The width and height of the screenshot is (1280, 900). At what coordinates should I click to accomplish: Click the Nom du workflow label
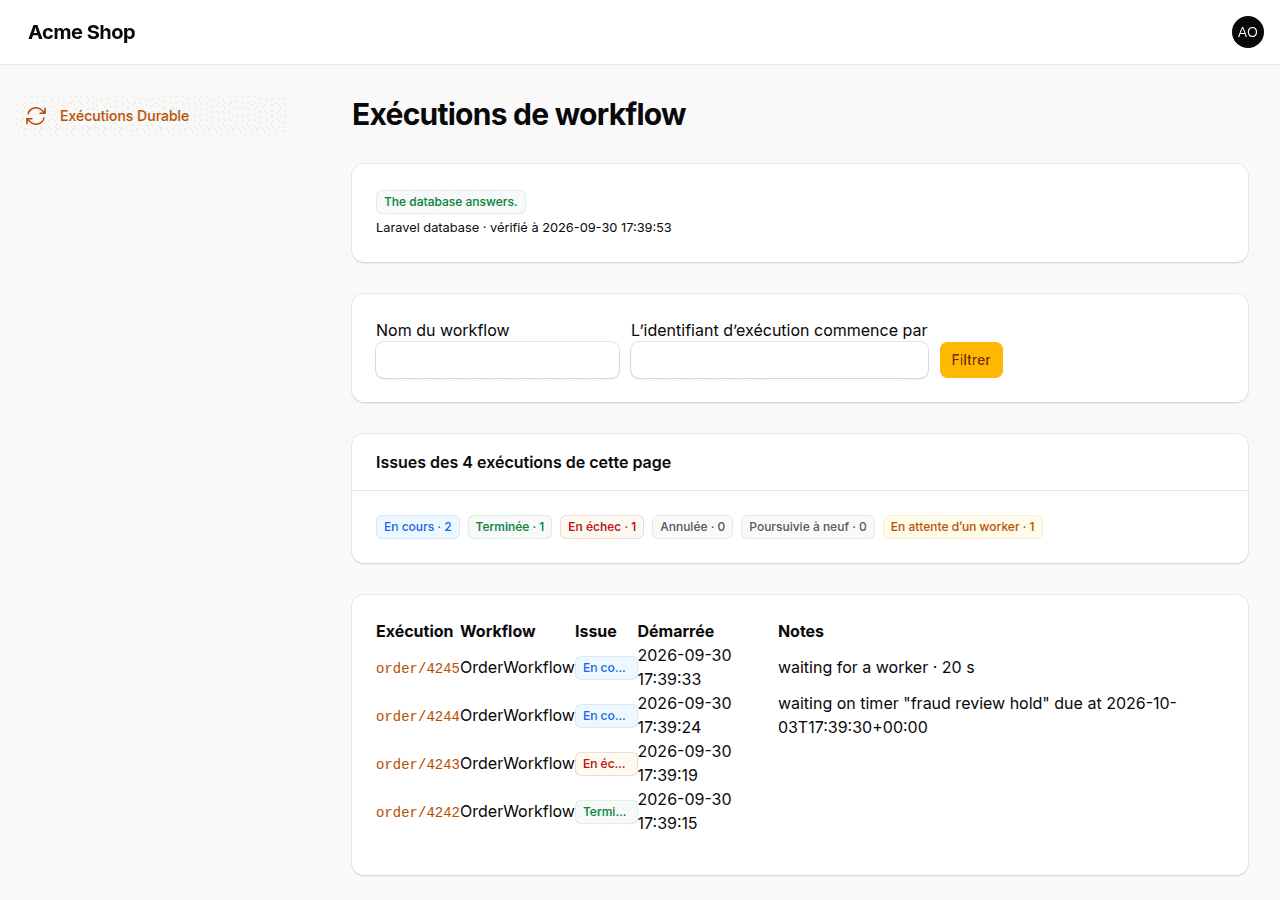443,331
